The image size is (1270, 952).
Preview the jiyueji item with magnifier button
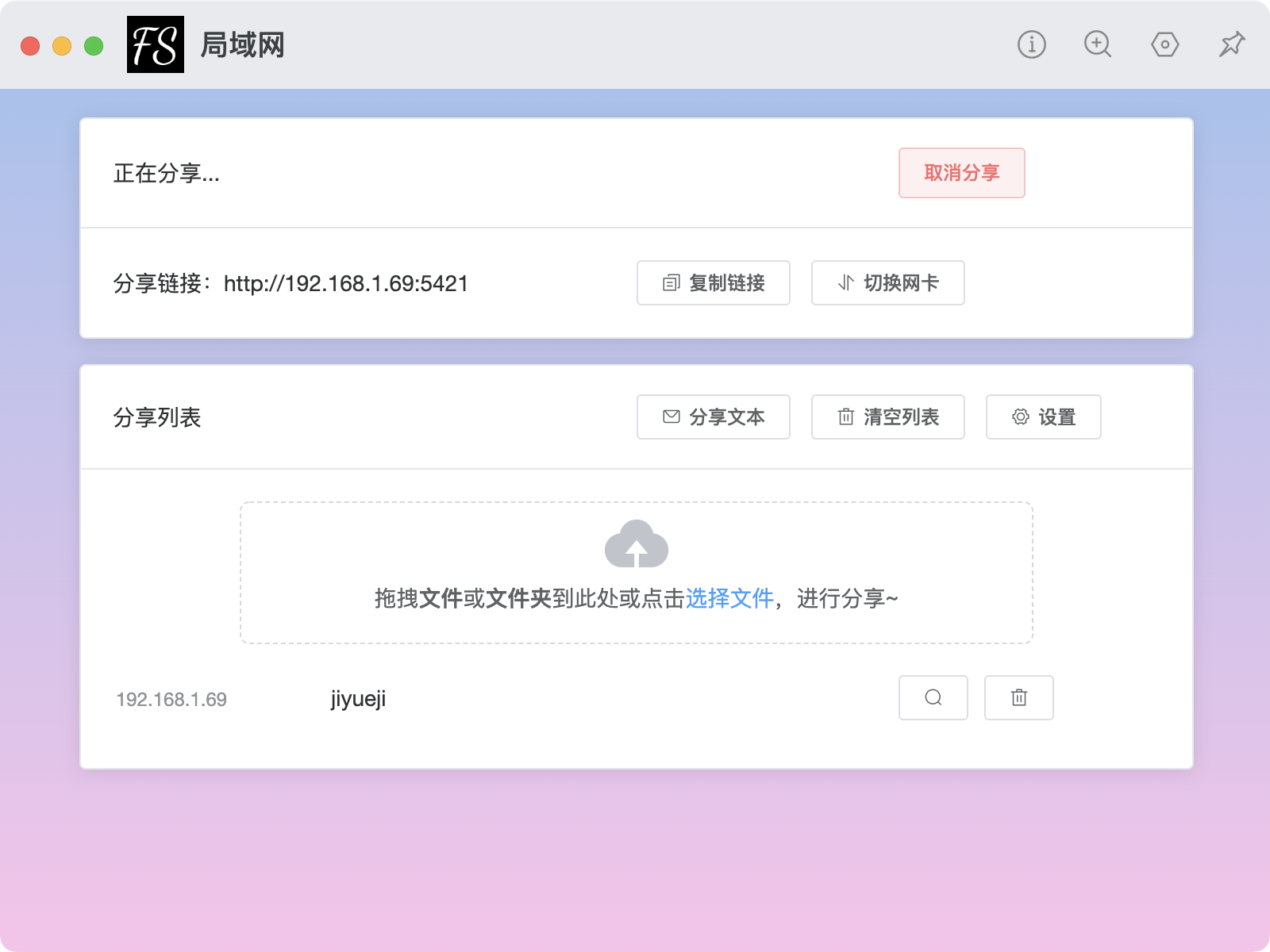coord(933,697)
